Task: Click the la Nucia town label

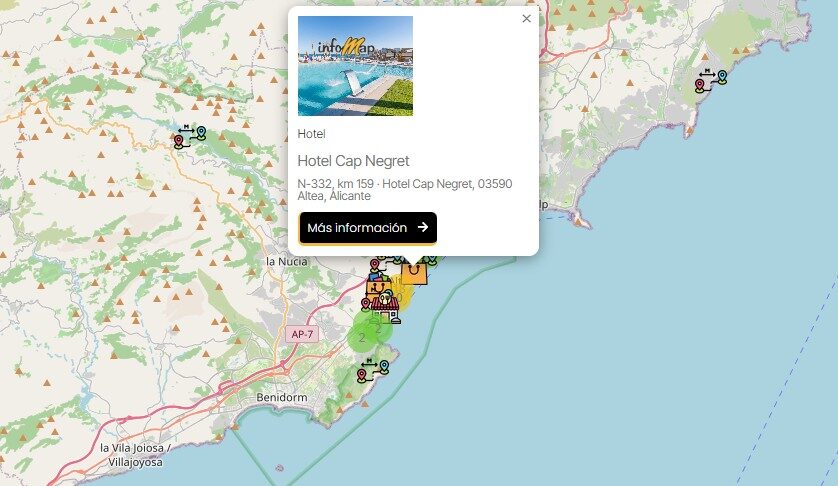Action: 287,261
